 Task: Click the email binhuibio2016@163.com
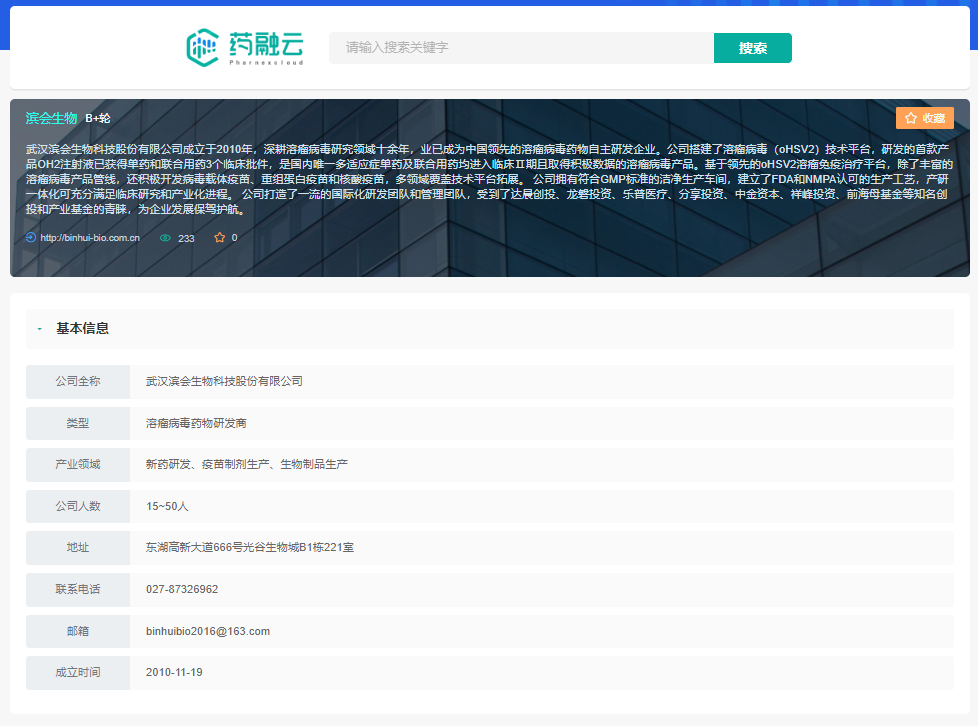coord(208,631)
